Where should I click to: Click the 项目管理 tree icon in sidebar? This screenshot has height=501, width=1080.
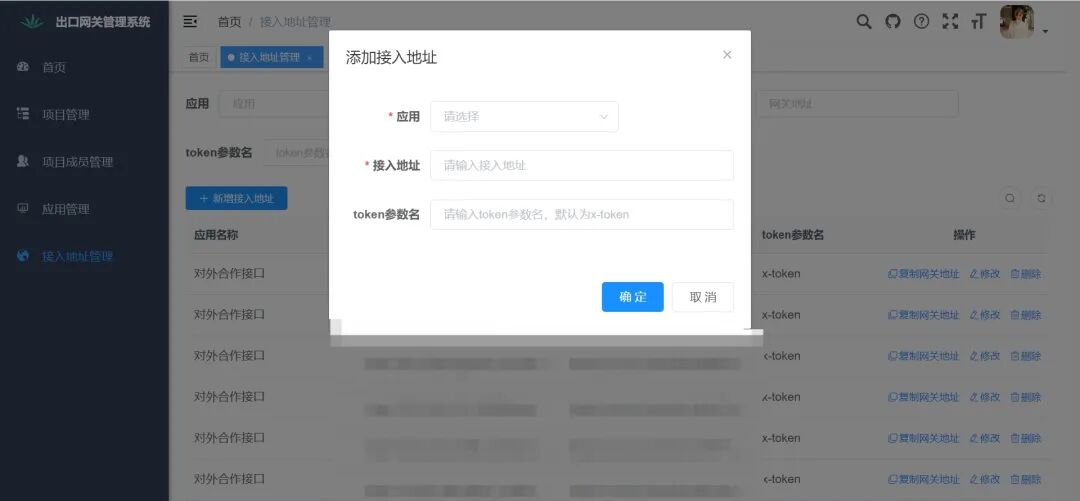[x=23, y=114]
